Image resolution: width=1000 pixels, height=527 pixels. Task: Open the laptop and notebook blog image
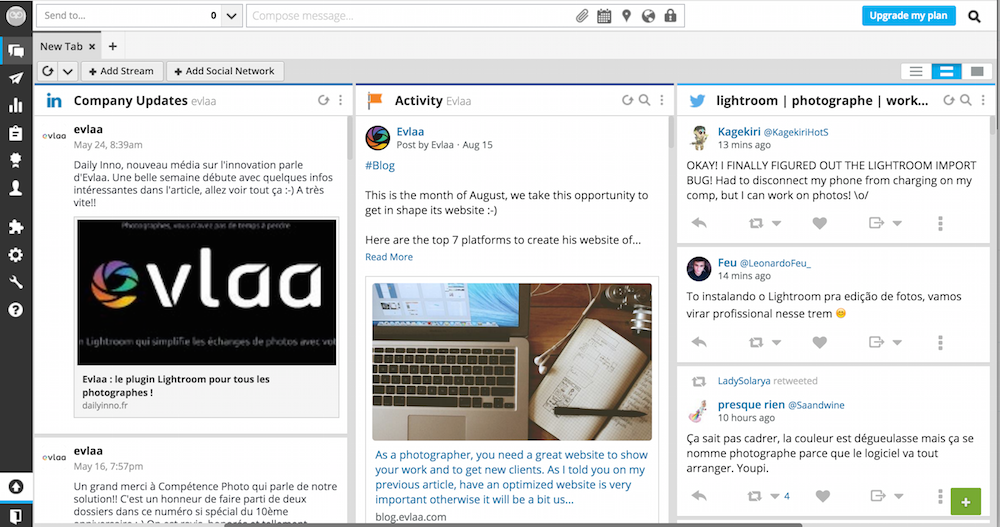click(512, 362)
